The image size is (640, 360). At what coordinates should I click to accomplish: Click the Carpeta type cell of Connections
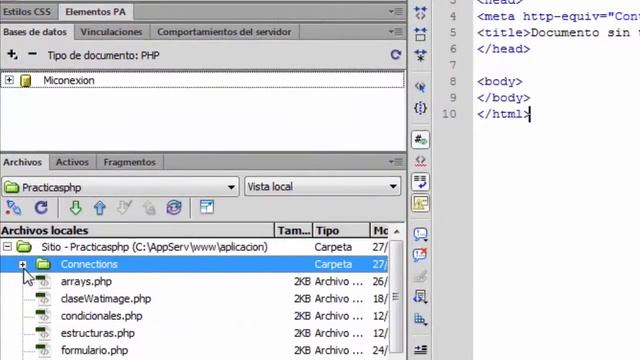pyautogui.click(x=333, y=264)
